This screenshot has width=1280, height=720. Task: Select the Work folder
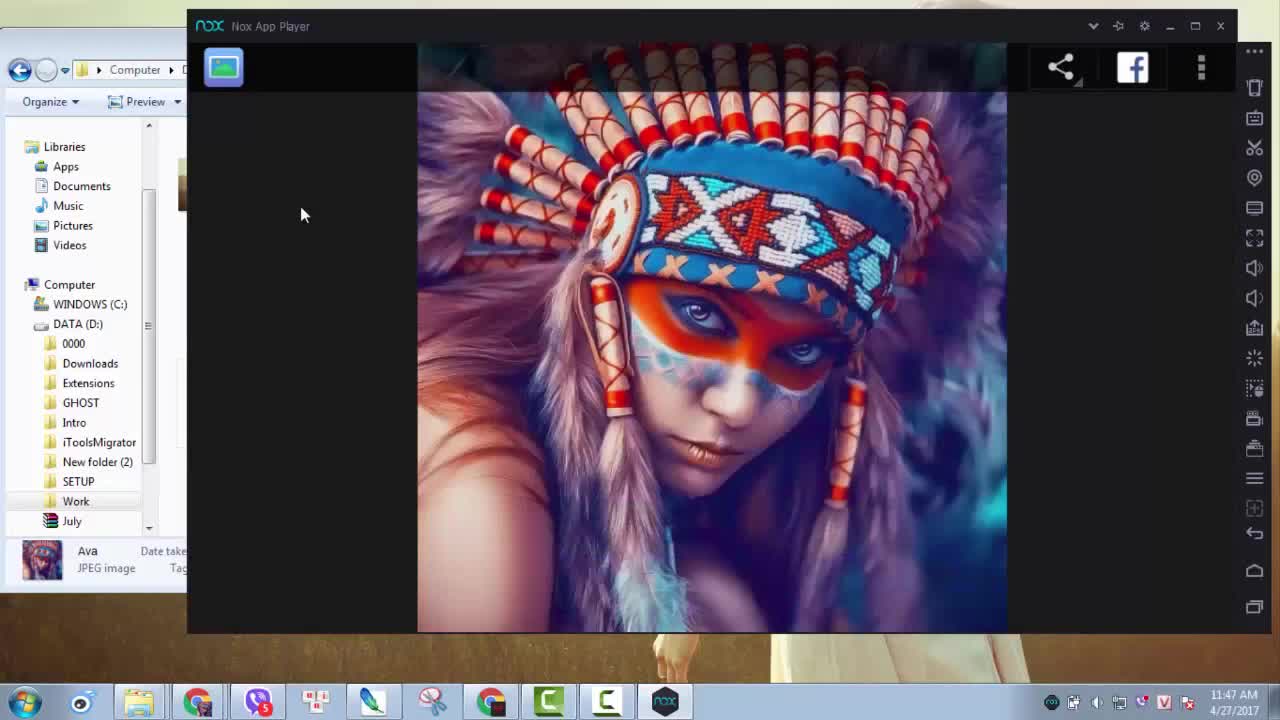point(75,501)
